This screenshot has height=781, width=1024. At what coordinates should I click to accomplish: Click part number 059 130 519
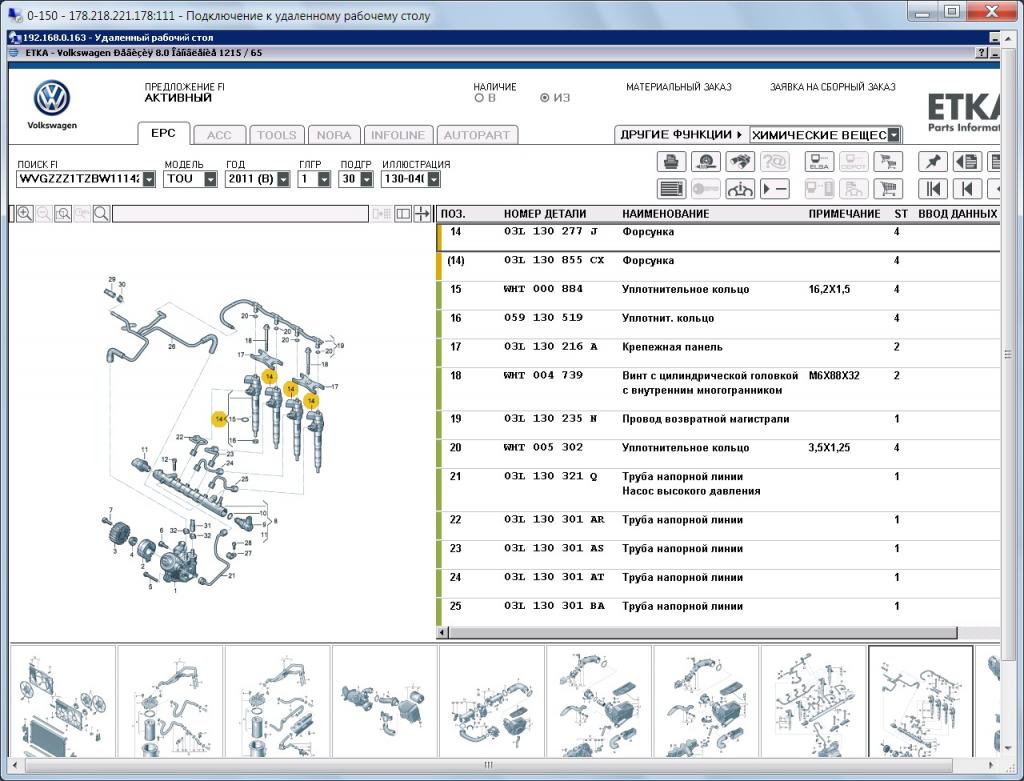tap(543, 317)
